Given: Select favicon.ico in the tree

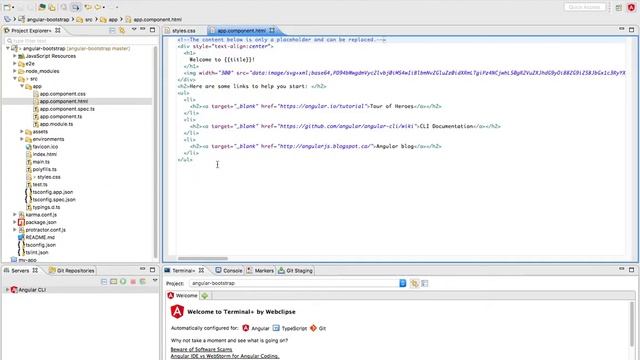Looking at the screenshot, I should 45,147.
